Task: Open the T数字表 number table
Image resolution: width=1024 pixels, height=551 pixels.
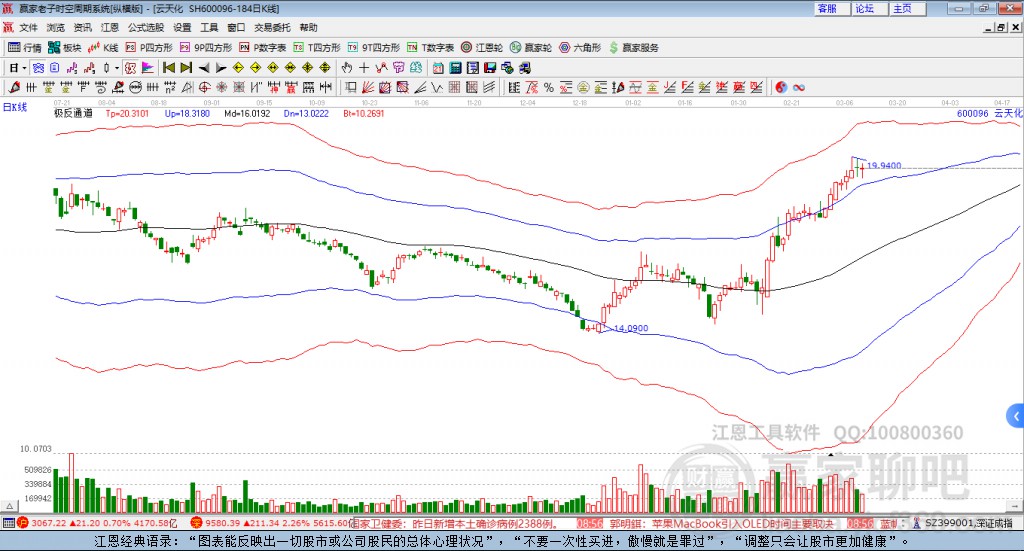Action: [x=430, y=48]
